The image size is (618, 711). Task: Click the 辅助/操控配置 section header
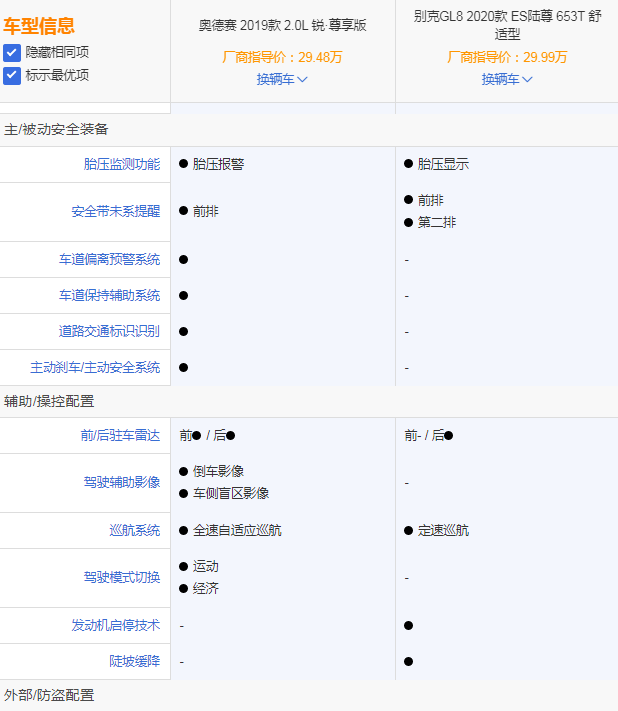49,401
